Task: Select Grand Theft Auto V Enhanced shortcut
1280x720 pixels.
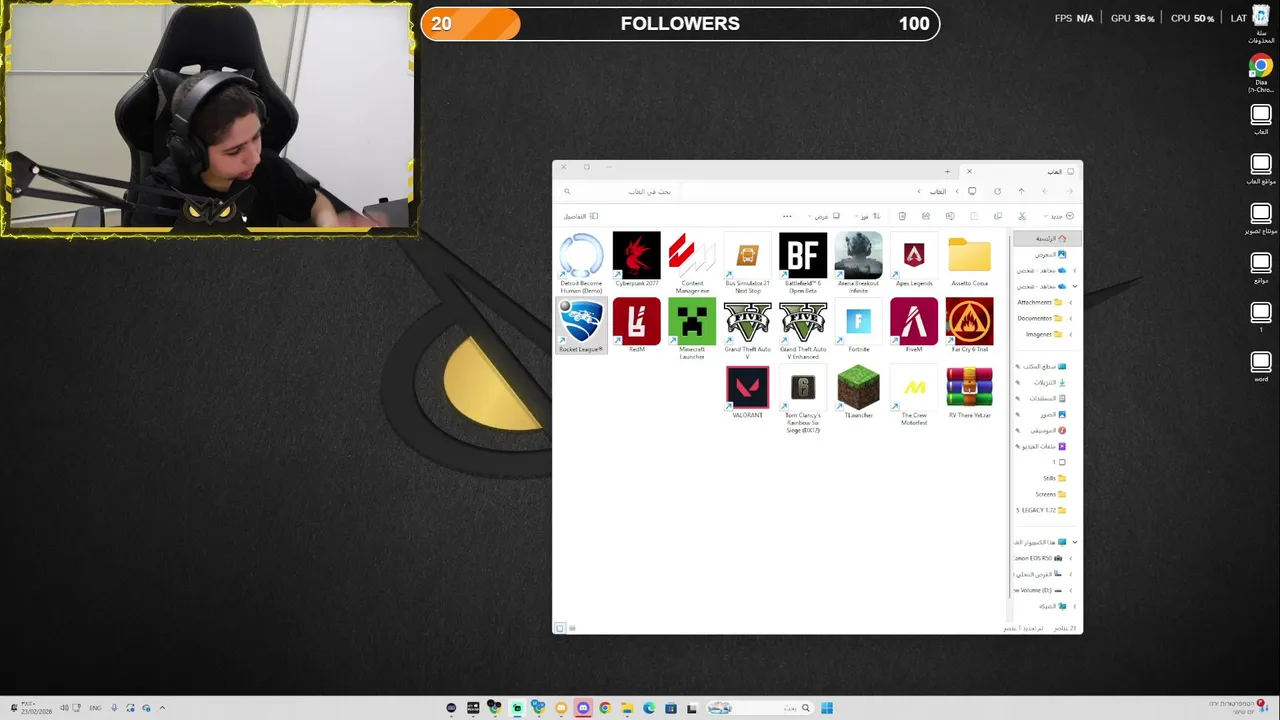Action: click(803, 328)
